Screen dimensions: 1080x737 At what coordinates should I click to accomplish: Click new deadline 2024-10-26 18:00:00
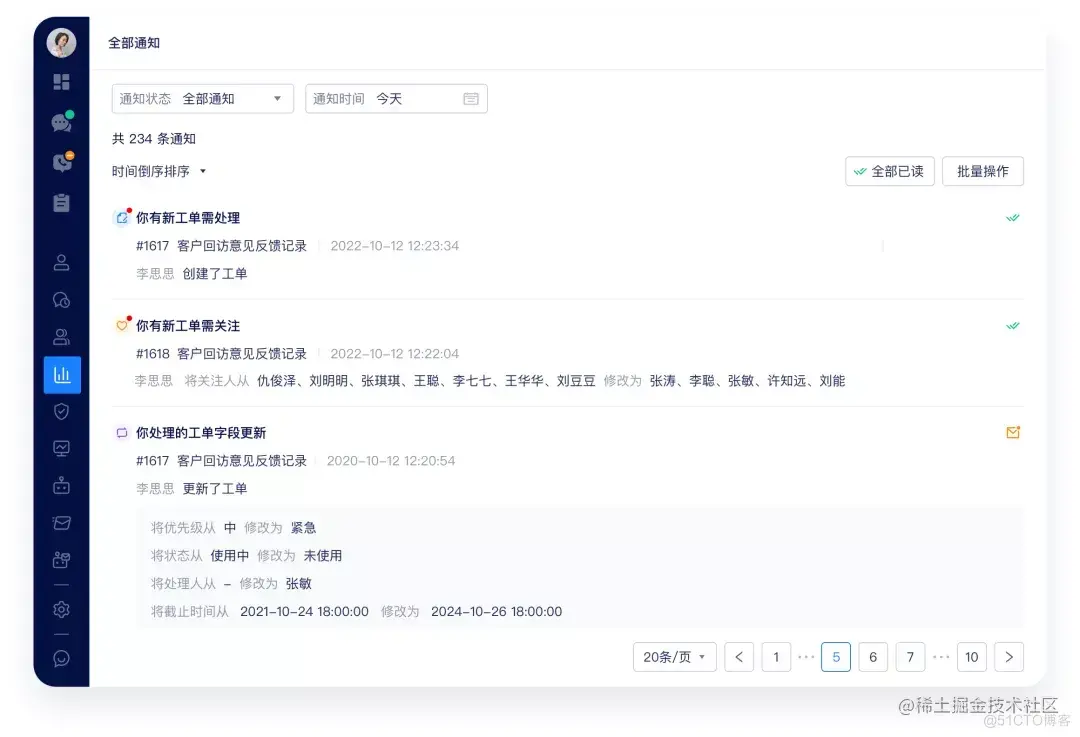pyautogui.click(x=497, y=612)
